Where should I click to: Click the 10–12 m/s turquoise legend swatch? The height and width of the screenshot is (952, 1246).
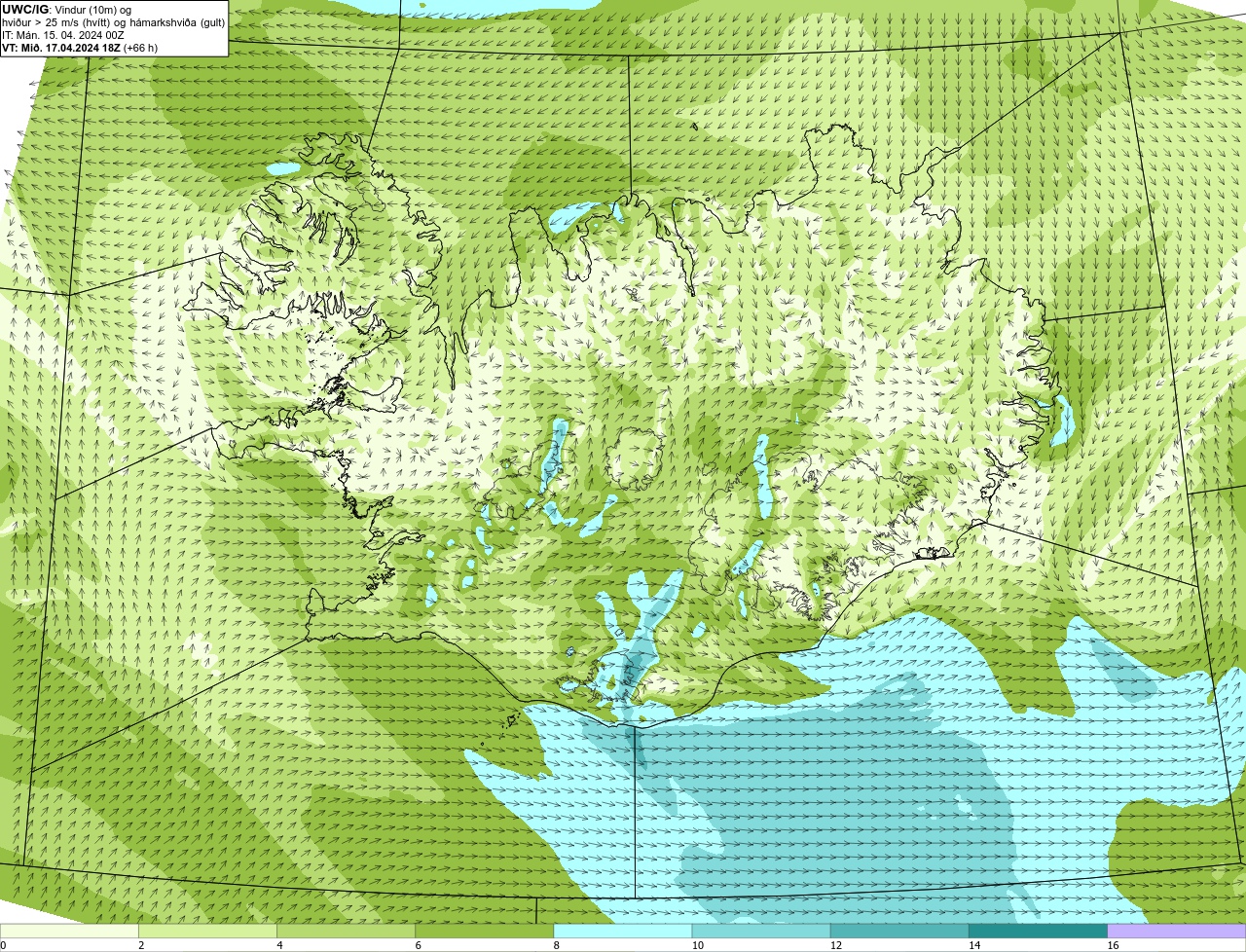(x=761, y=931)
